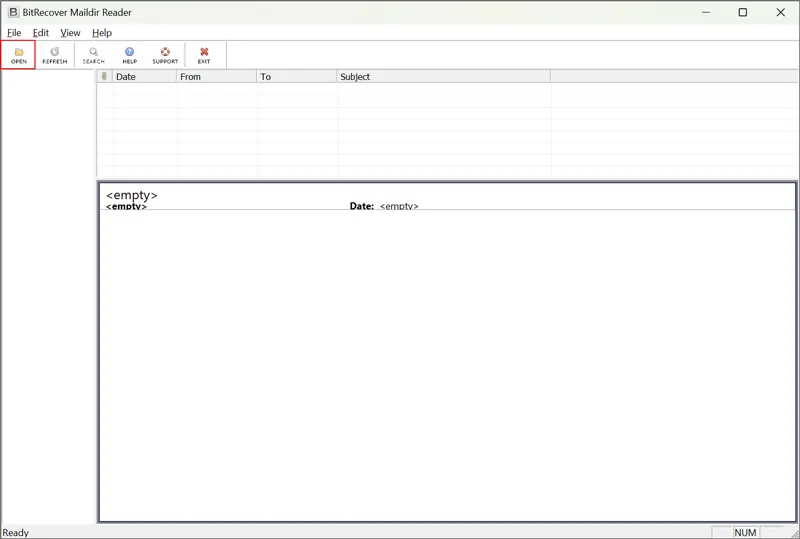This screenshot has height=539, width=800.
Task: Open the File menu
Action: coord(14,33)
